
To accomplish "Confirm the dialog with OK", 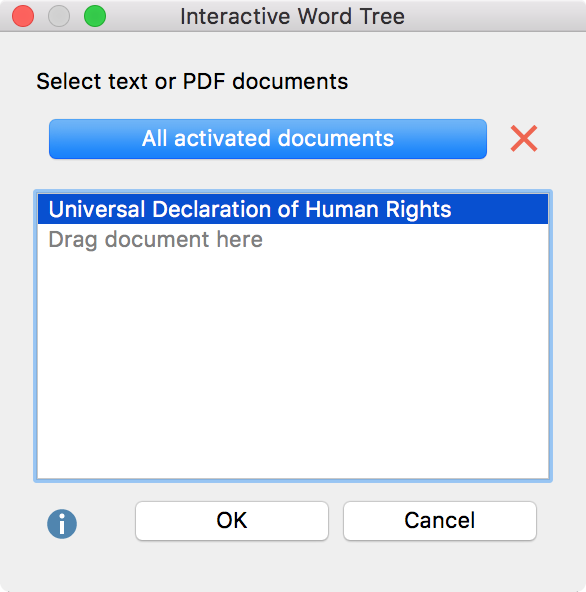I will point(232,521).
